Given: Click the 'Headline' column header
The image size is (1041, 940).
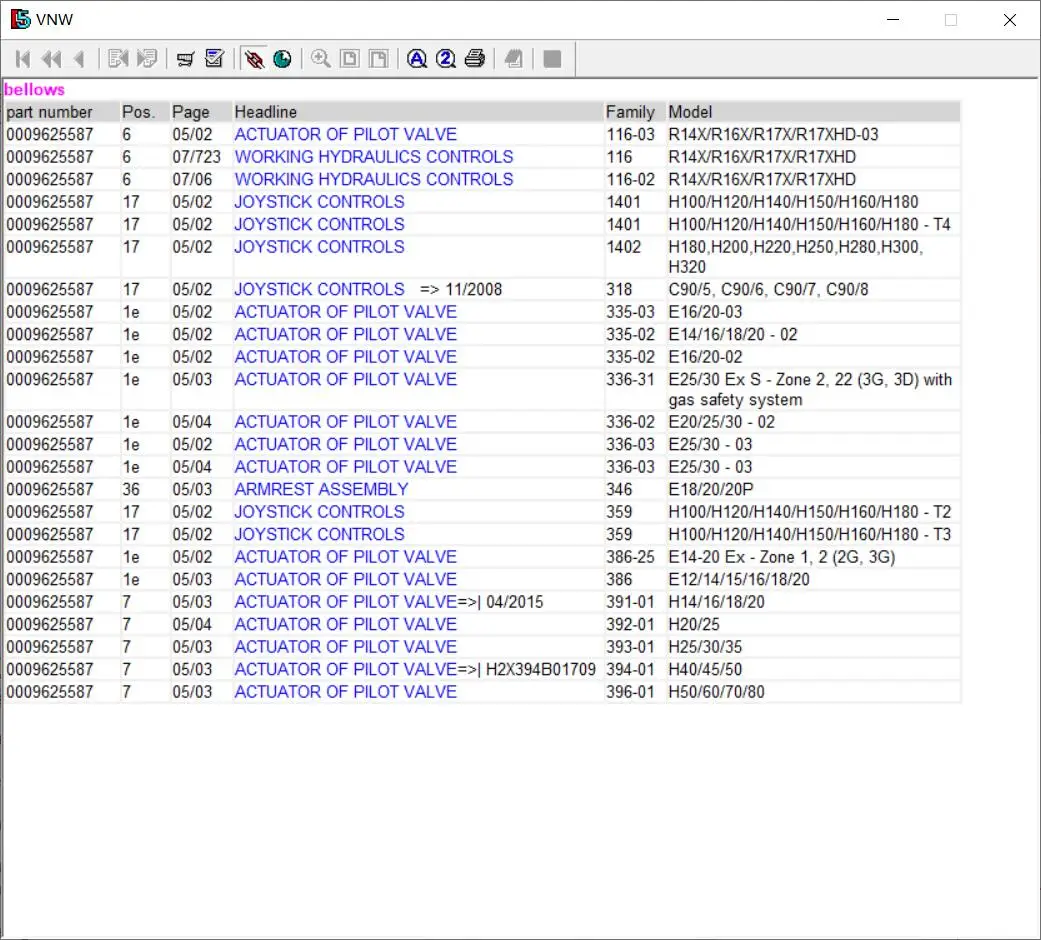Looking at the screenshot, I should [x=266, y=112].
